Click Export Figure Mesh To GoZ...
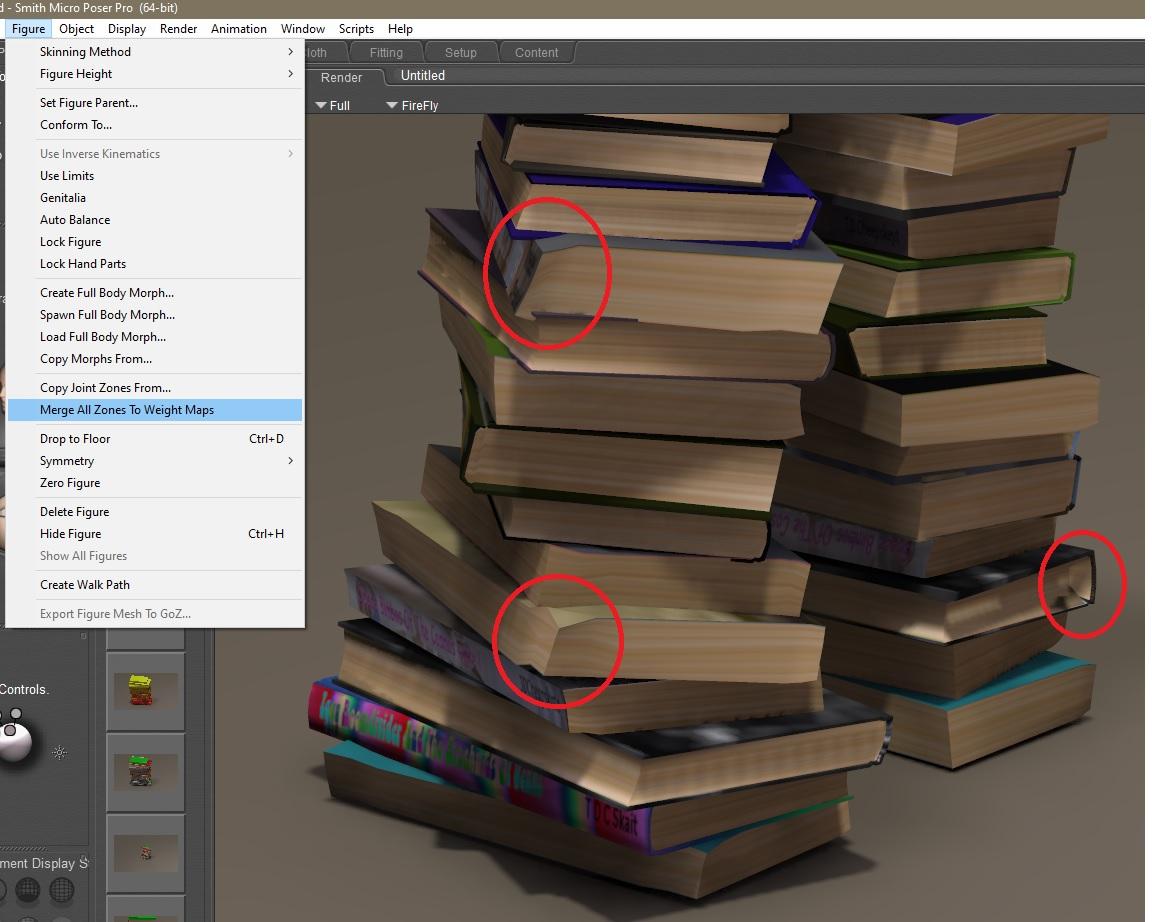1152x922 pixels. click(x=155, y=614)
